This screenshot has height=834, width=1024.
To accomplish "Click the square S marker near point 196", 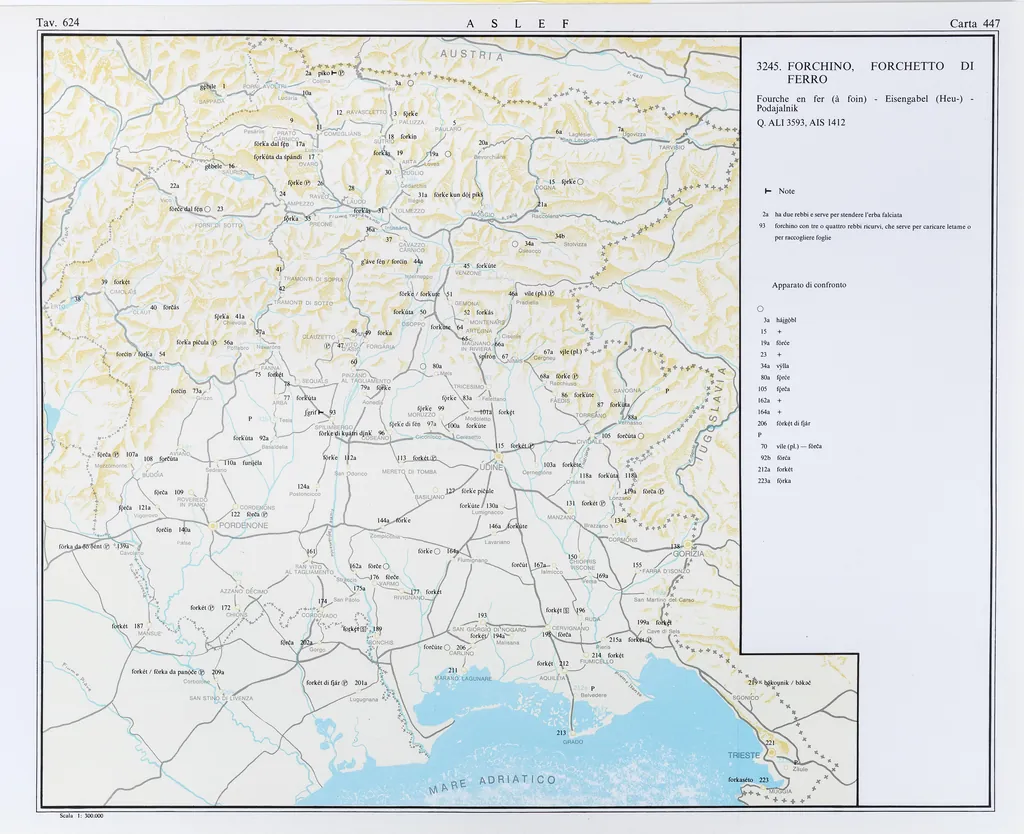I will (x=566, y=610).
